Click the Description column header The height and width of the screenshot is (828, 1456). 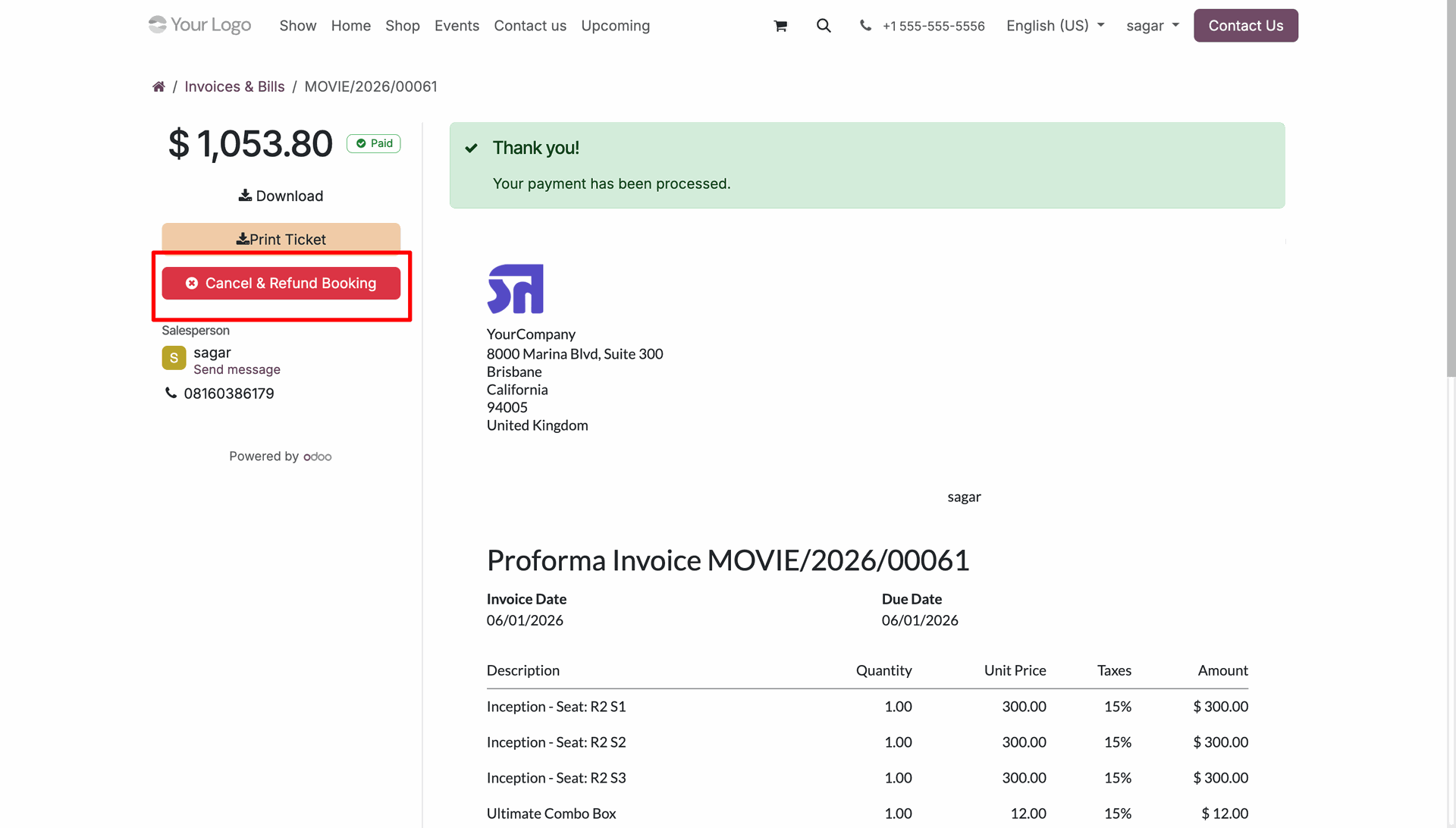pyautogui.click(x=523, y=671)
